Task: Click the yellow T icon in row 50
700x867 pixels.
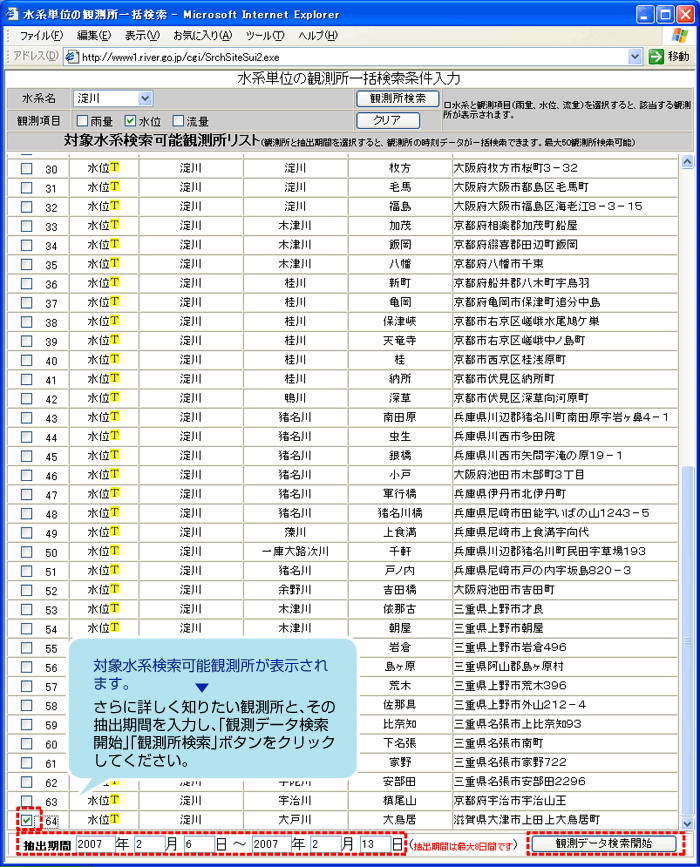Action: 115,550
